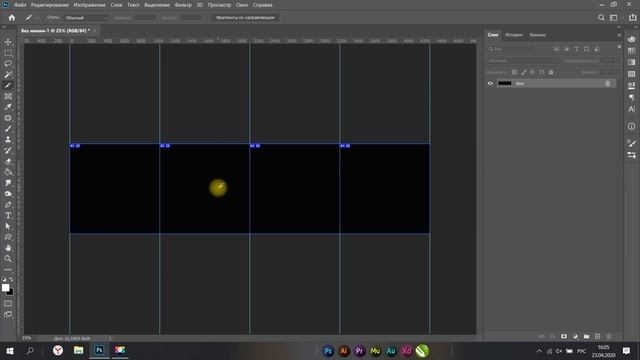Viewport: 640px width, 360px height.
Task: Select the Brush tool
Action: tap(8, 129)
